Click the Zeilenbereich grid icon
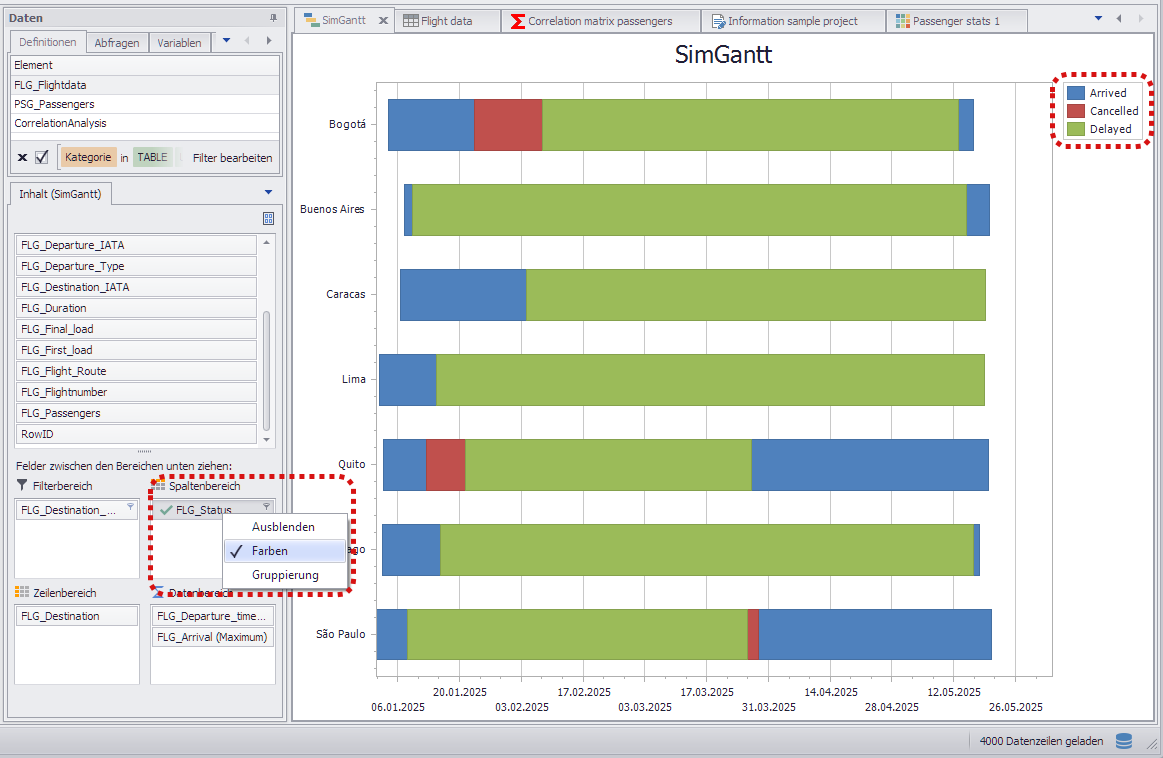The height and width of the screenshot is (758, 1163). coord(22,593)
